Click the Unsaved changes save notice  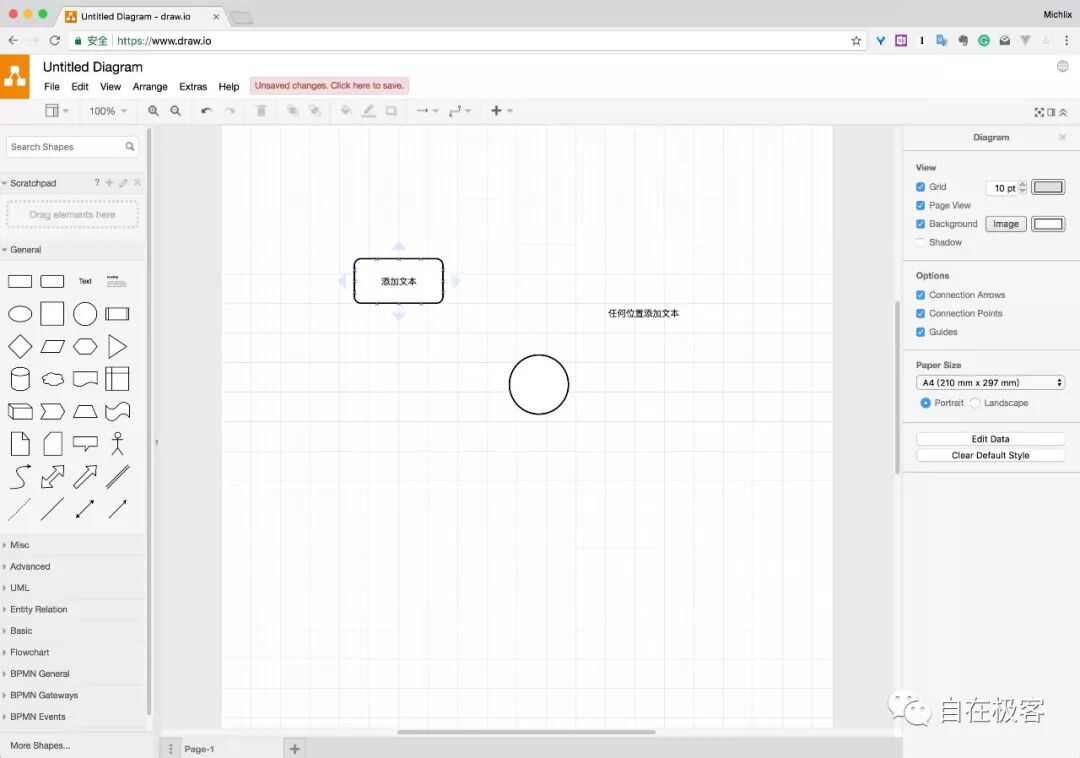329,86
